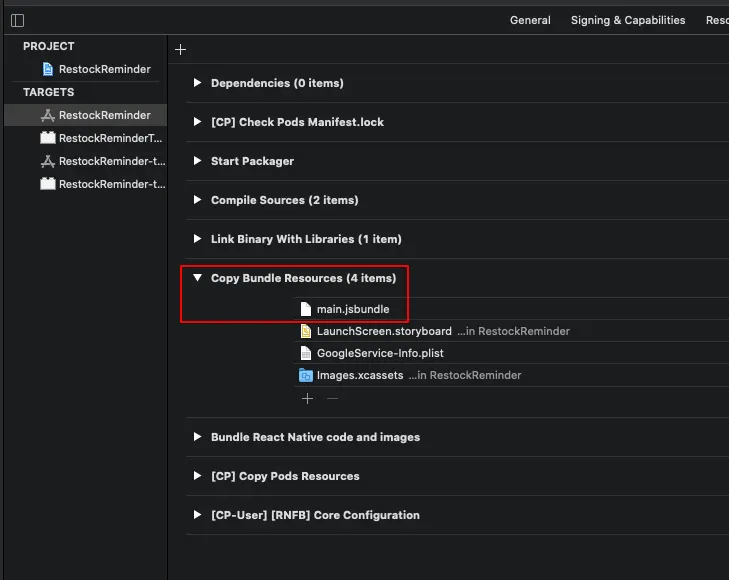Add a file to Copy Bundle Resources

307,398
